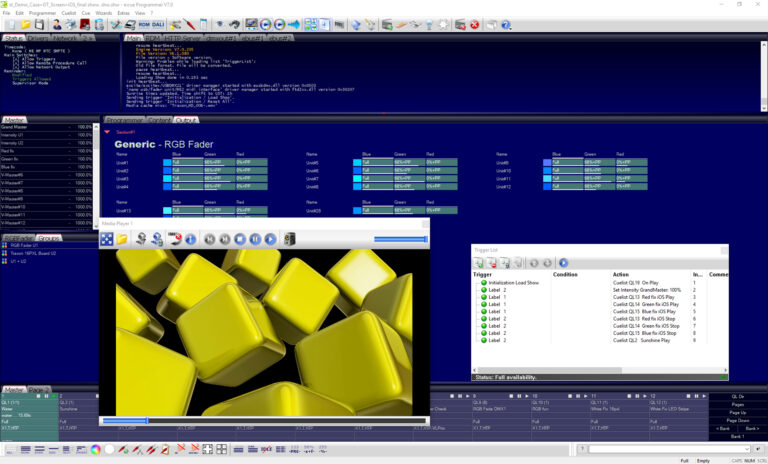Stop playback in Media Player

point(240,239)
